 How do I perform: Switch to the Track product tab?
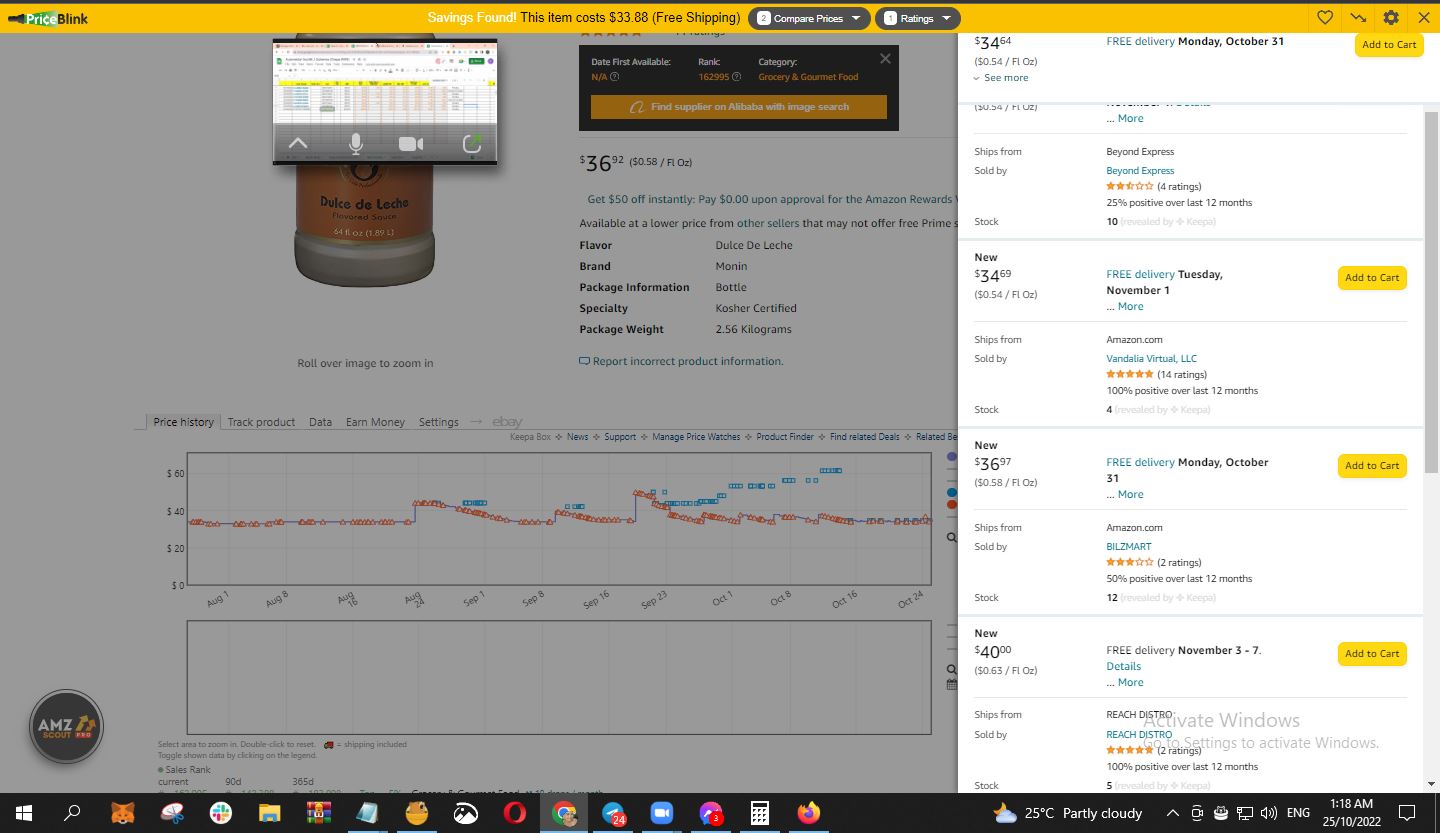[261, 422]
